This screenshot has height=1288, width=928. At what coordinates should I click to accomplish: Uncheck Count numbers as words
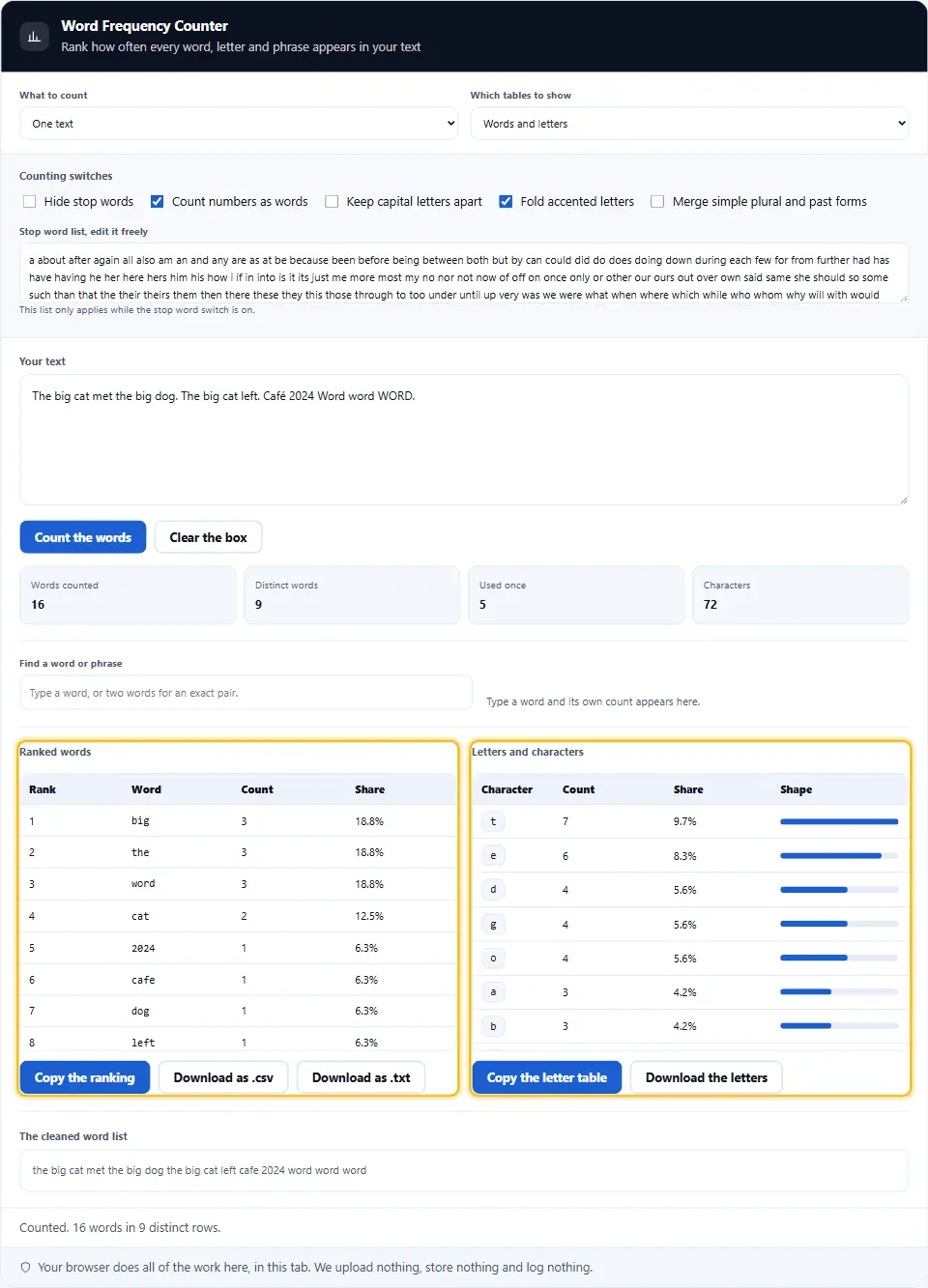point(157,201)
